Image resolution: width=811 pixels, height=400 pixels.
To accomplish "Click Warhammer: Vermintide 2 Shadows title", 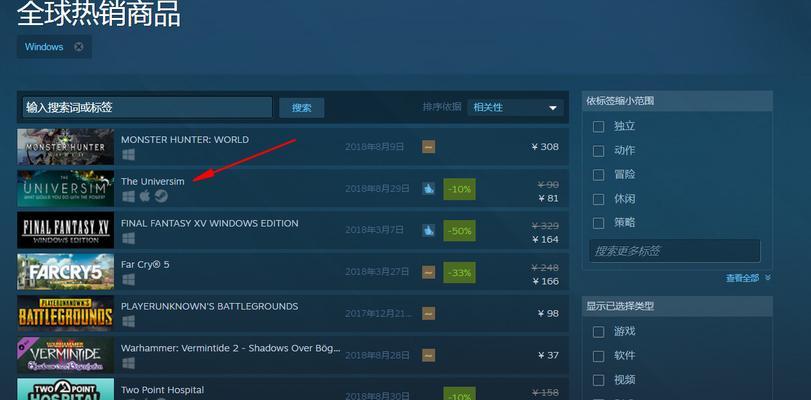I will (x=231, y=348).
